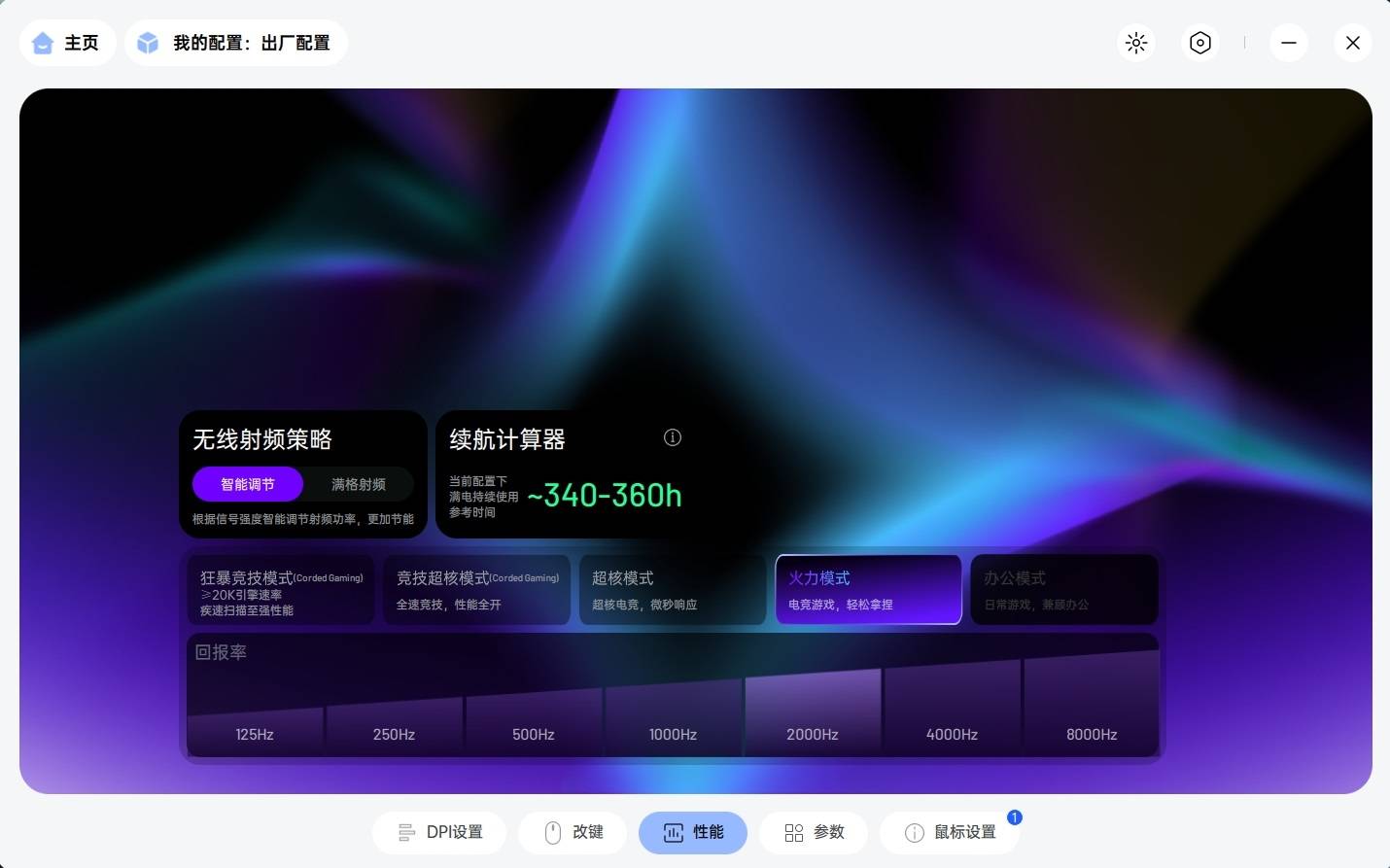Go to the 主页 home button
Viewport: 1390px width, 868px height.
coord(67,43)
